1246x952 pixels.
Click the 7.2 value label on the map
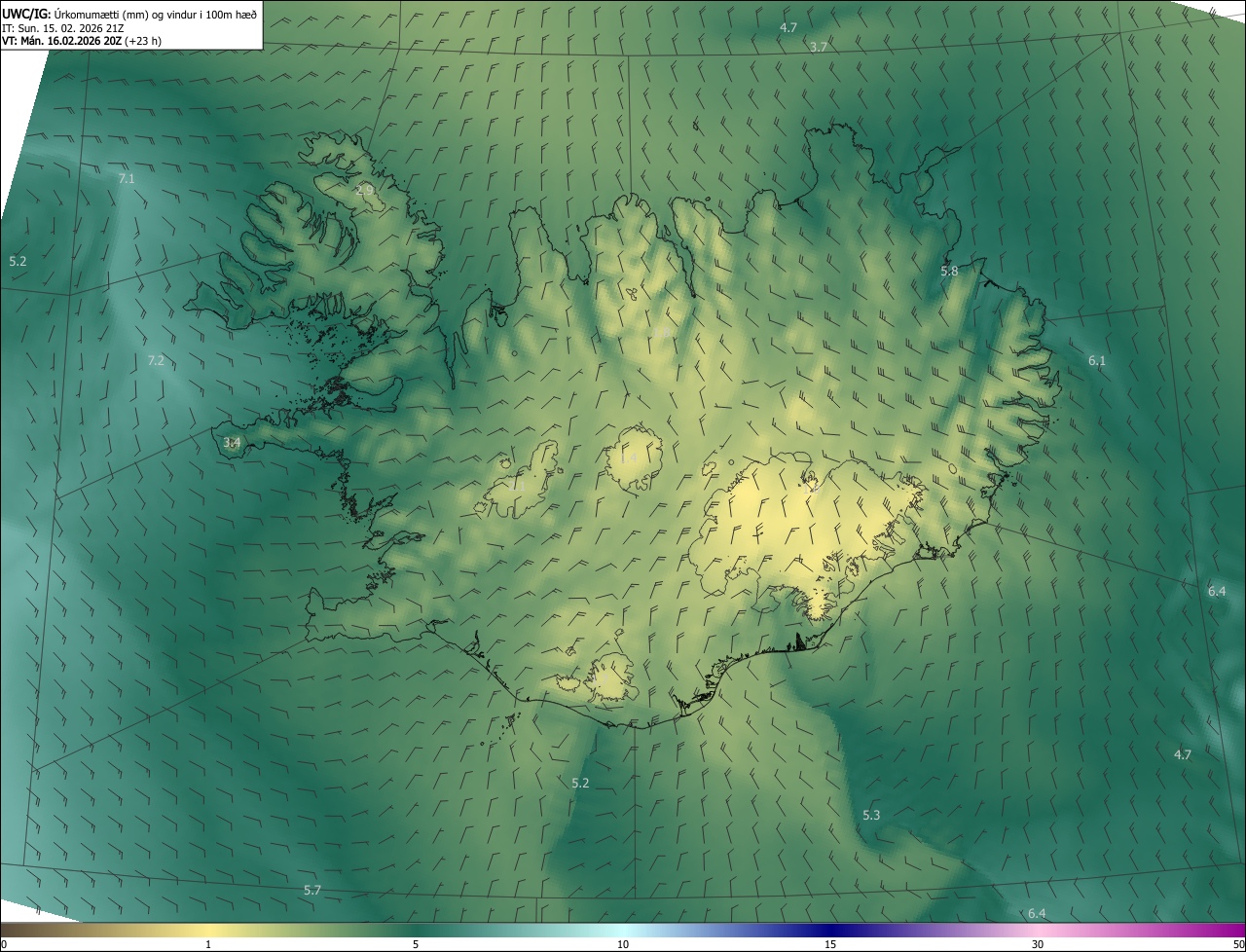pyautogui.click(x=156, y=361)
